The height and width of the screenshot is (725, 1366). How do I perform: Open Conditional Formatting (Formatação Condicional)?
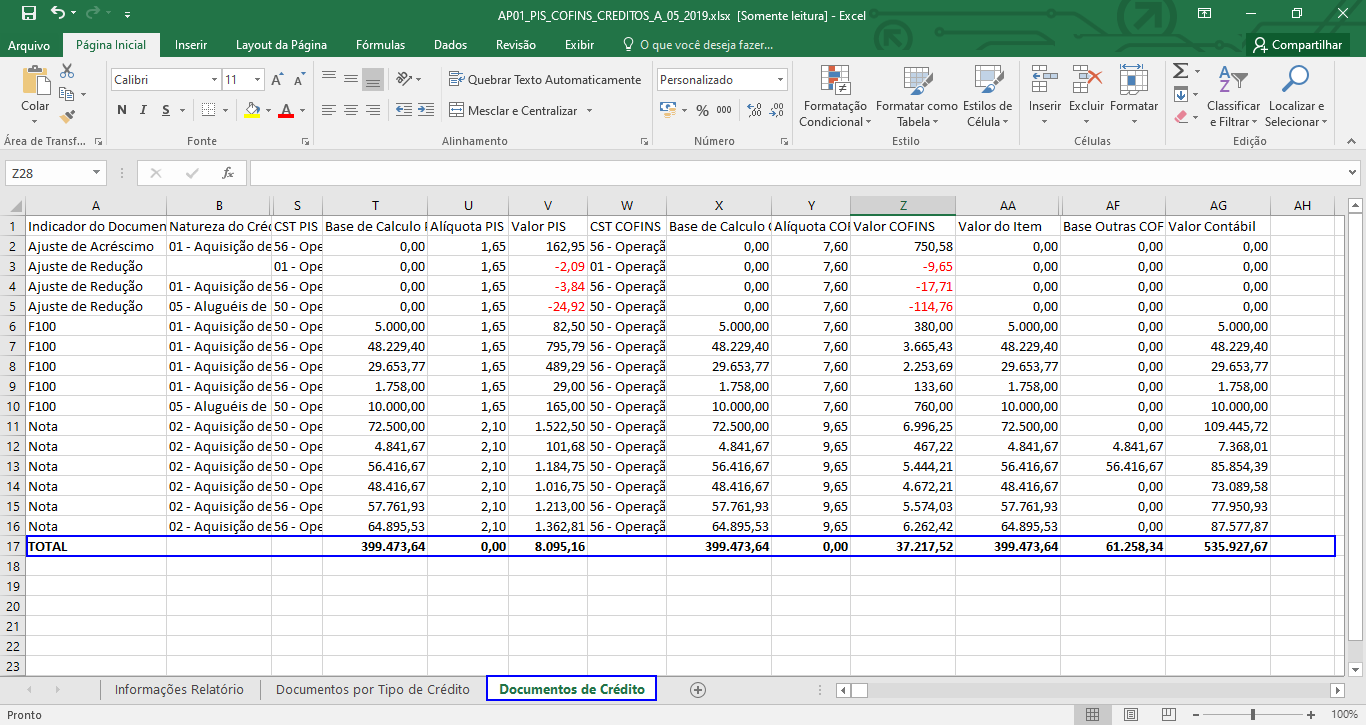point(835,97)
